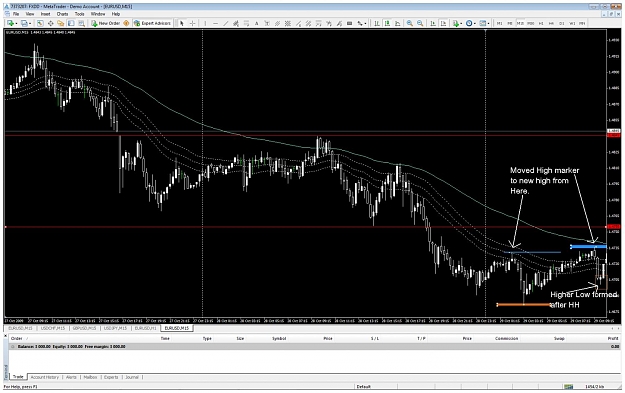The height and width of the screenshot is (393, 625).
Task: Switch chart to Candlesticks mode
Action: pos(387,24)
